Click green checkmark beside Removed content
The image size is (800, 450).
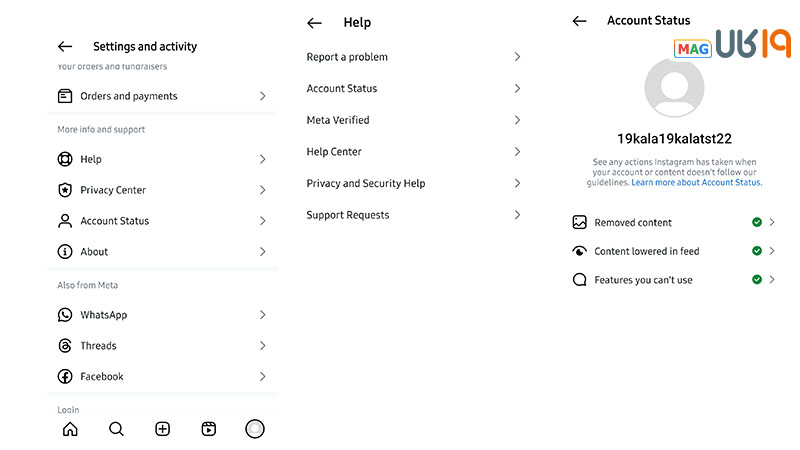pos(757,222)
